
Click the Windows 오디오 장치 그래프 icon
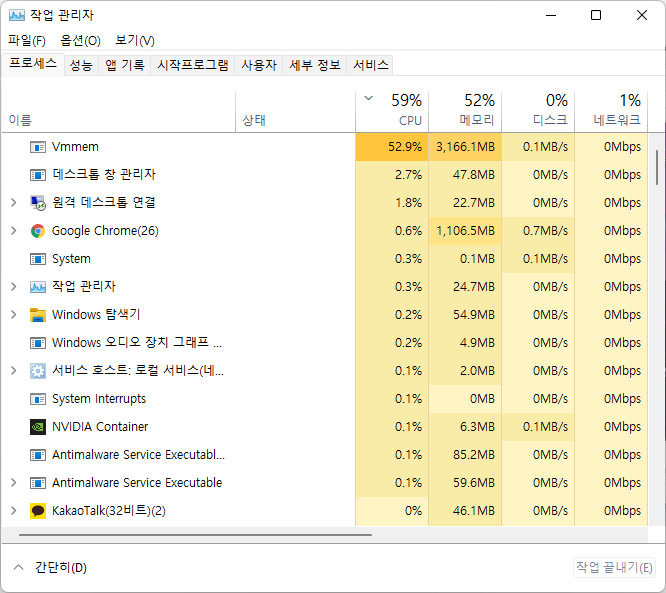[x=38, y=343]
